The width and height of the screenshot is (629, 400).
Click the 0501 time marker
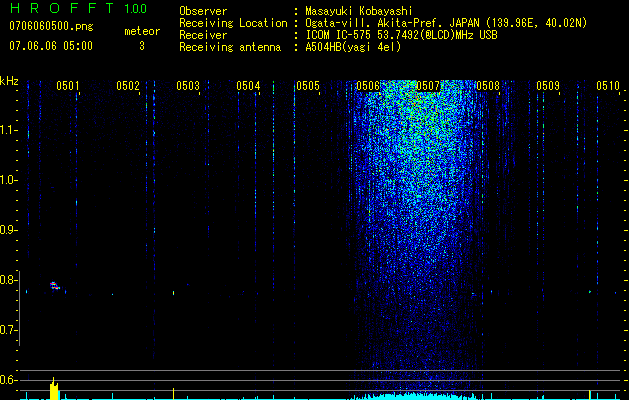67,86
